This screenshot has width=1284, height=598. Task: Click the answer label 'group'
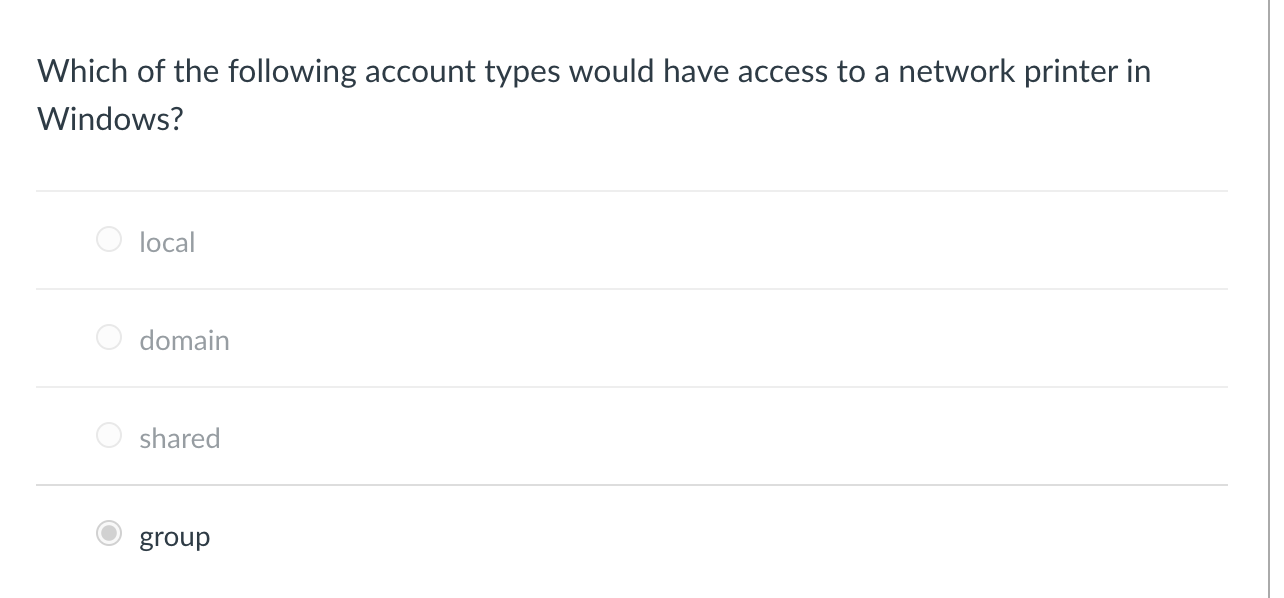pyautogui.click(x=175, y=536)
